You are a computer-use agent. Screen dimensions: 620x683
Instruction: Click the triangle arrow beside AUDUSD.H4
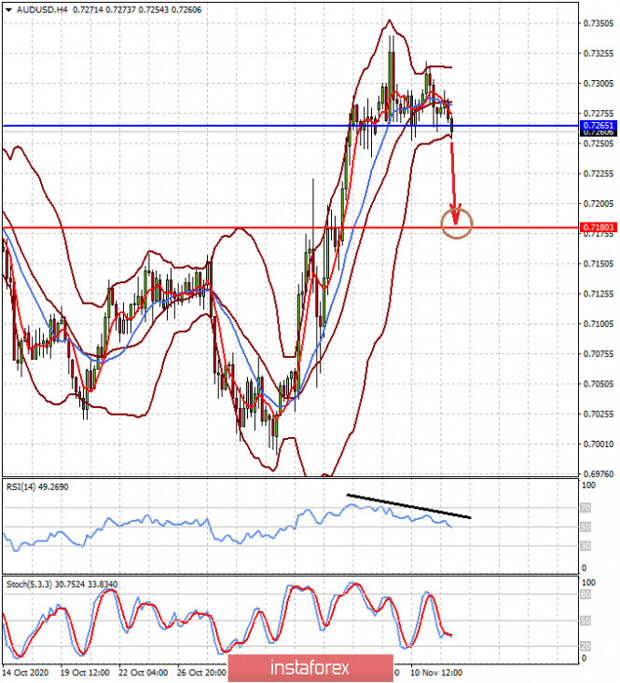[x=8, y=7]
